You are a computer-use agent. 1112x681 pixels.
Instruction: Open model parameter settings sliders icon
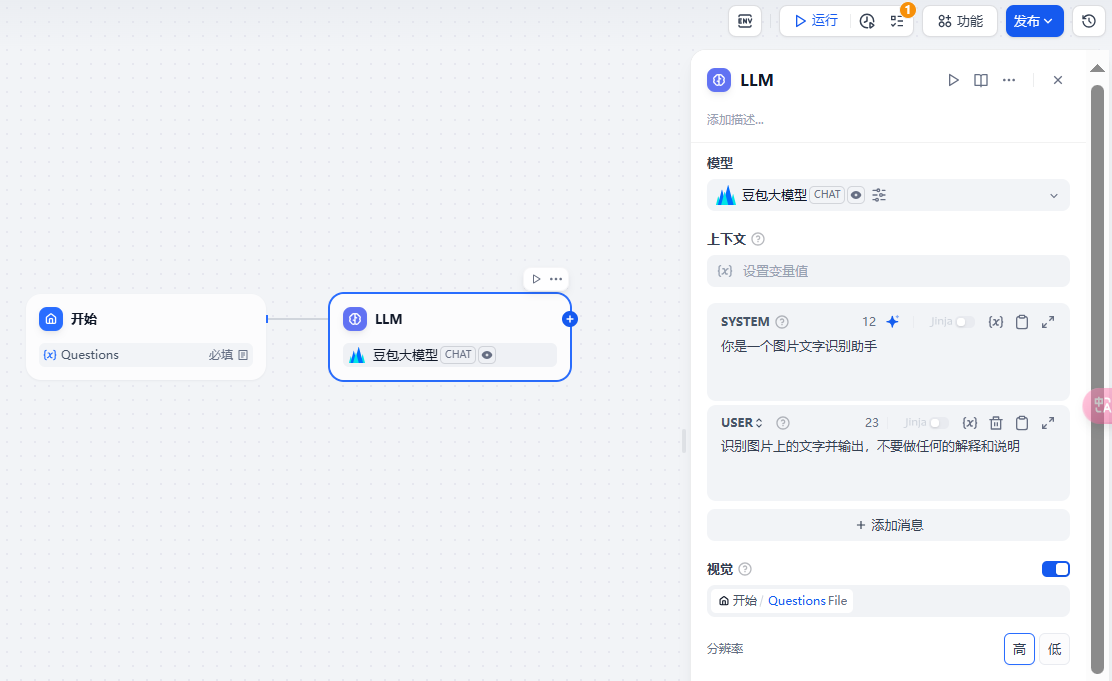click(879, 195)
